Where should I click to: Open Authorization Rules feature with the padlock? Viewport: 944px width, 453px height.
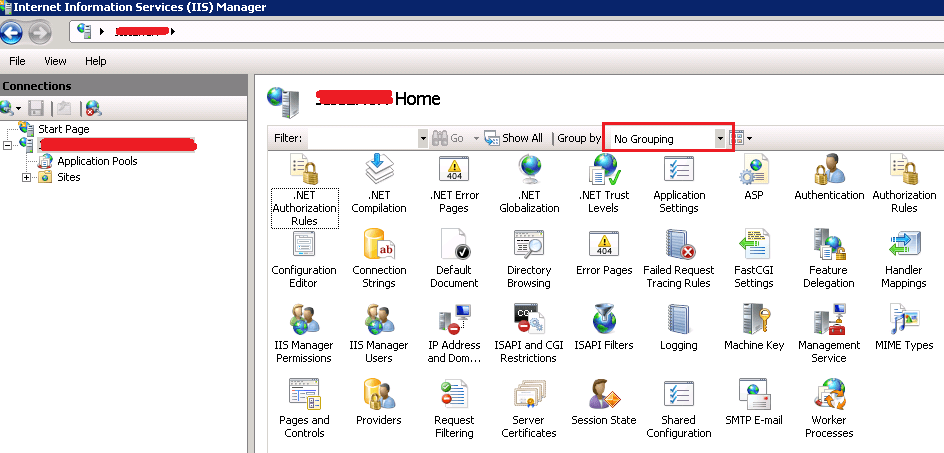click(x=904, y=184)
